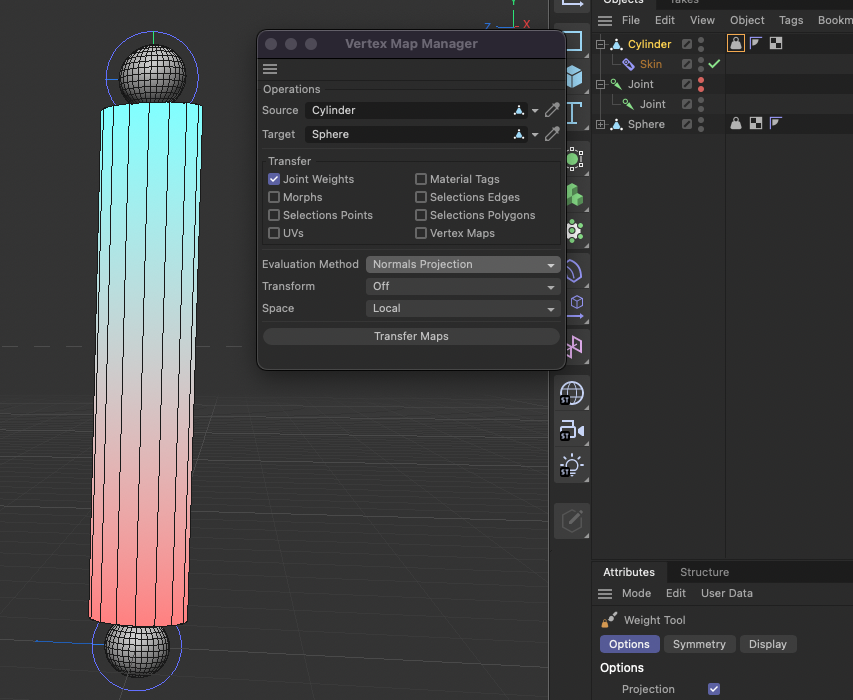
Task: Open the camera tool in side toolbar
Action: pos(573,430)
